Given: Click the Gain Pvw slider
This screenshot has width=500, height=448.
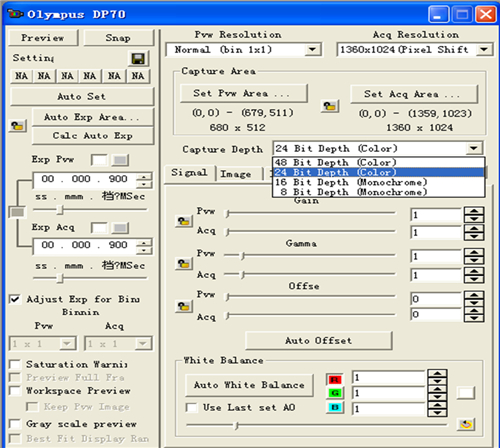Looking at the screenshot, I should (311, 213).
